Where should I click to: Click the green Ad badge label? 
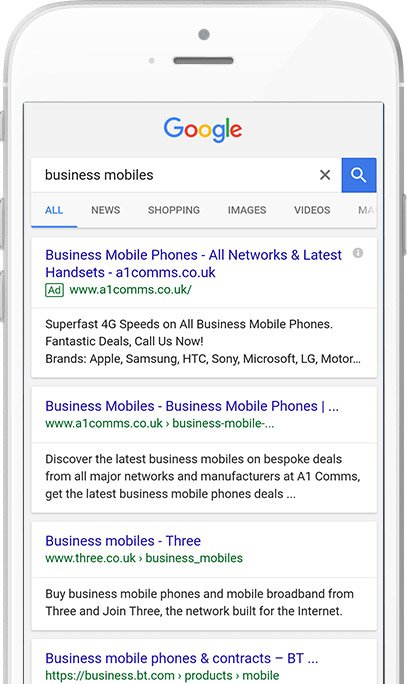coord(55,290)
